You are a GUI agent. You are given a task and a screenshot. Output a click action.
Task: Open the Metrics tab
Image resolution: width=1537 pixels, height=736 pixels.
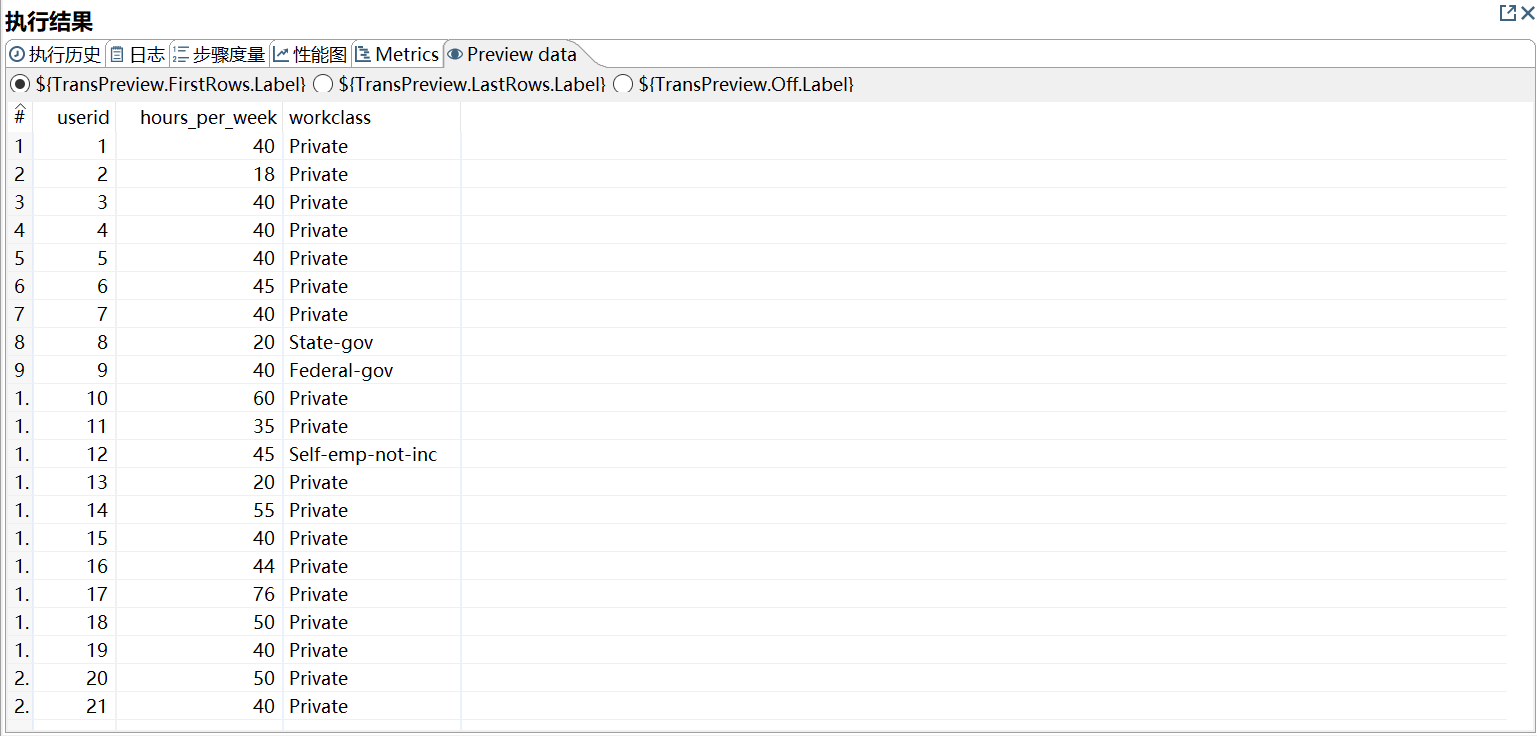[397, 54]
